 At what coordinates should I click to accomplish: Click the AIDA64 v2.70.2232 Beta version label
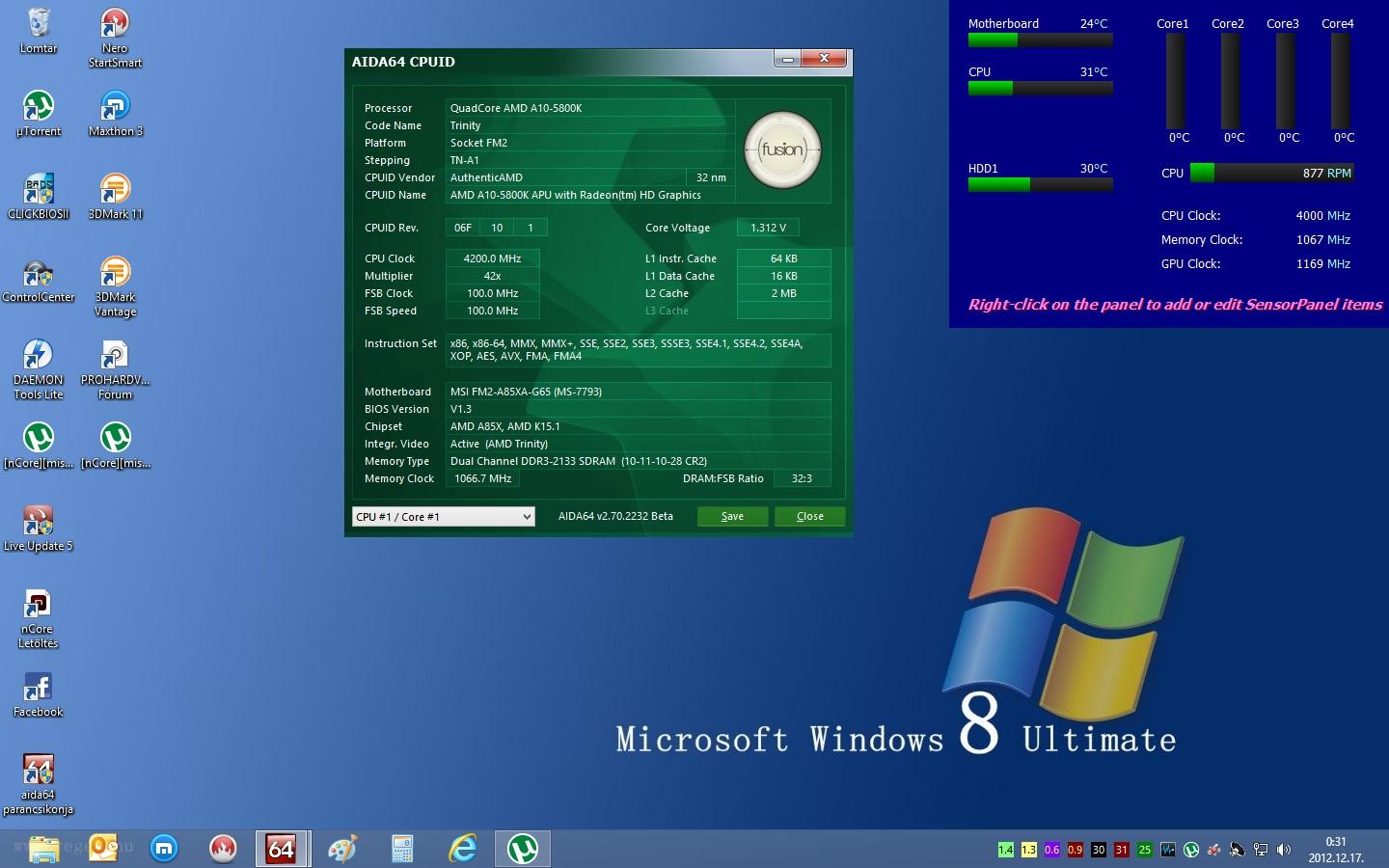coord(615,516)
